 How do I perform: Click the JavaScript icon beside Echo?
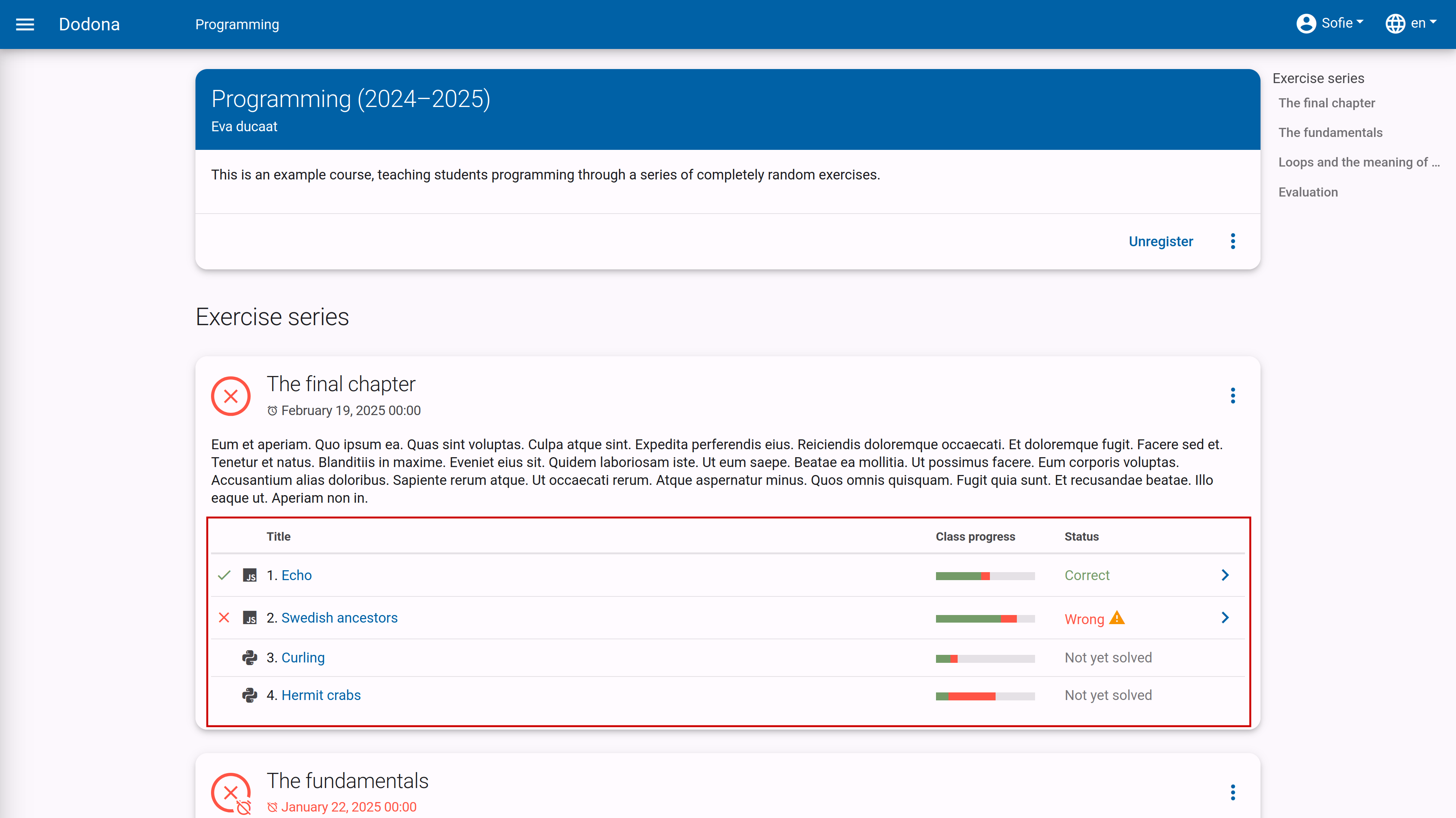click(x=250, y=575)
